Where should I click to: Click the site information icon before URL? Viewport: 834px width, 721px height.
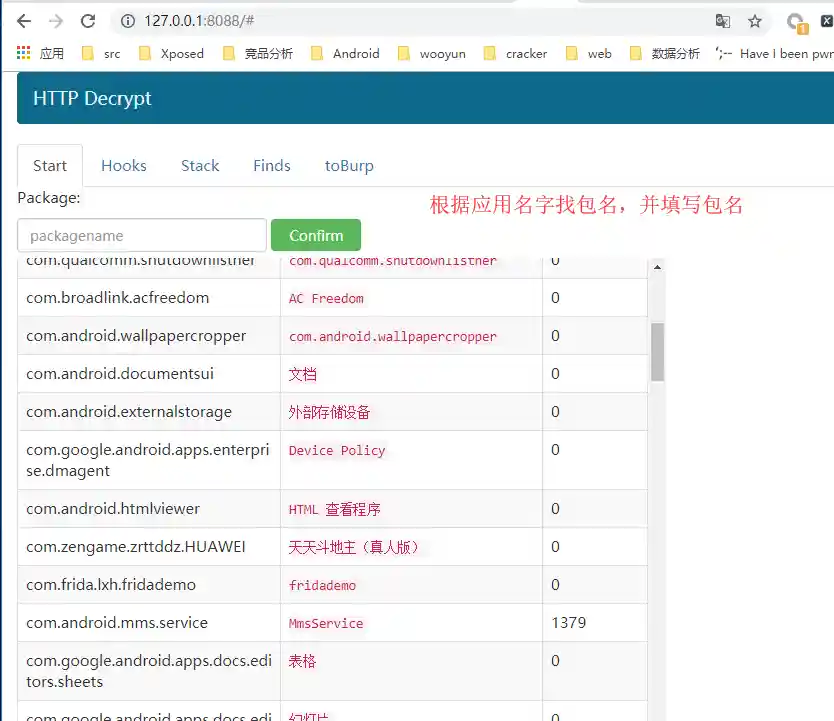(128, 21)
